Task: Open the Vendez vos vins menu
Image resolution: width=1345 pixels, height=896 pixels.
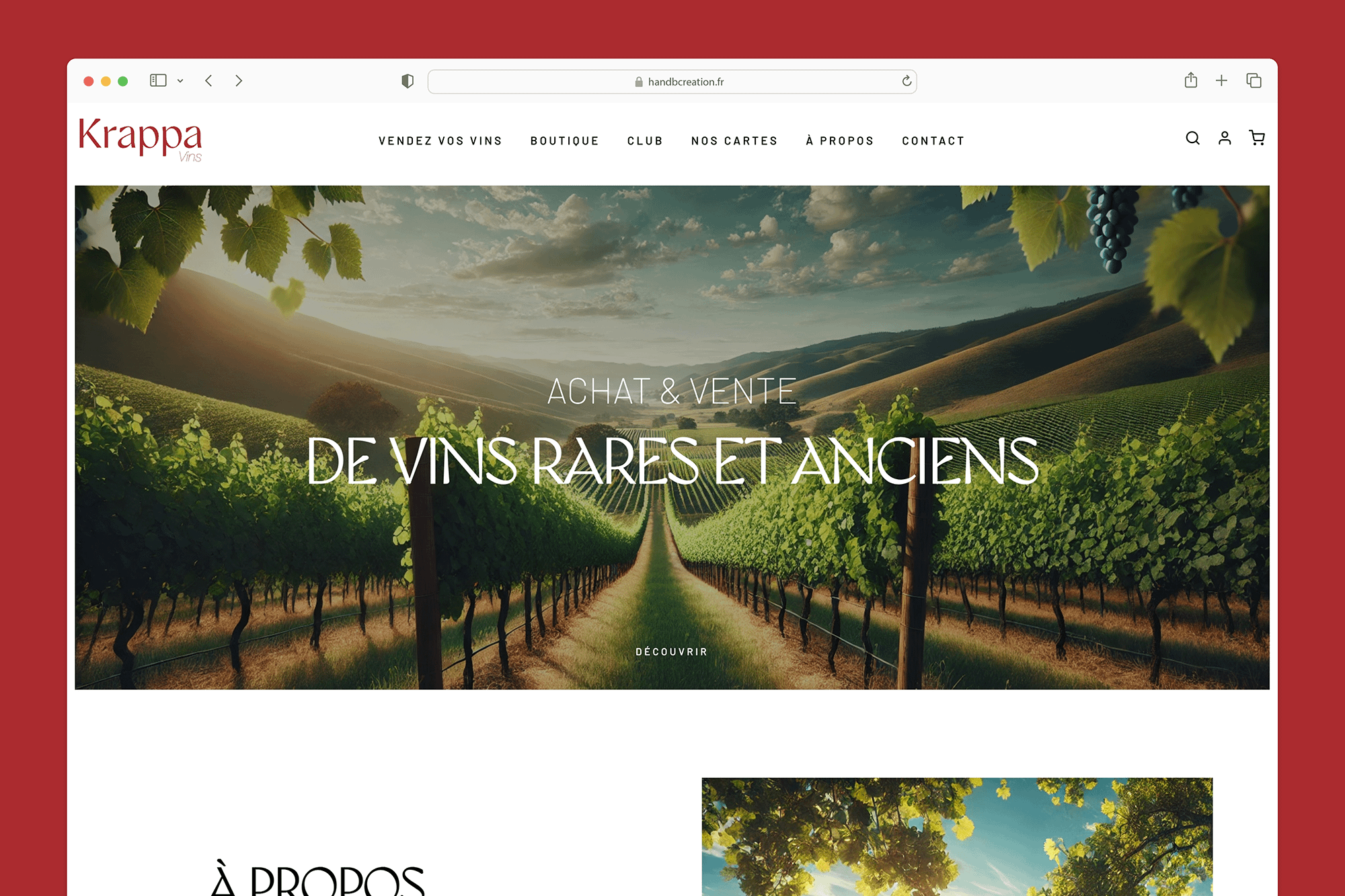Action: [440, 141]
